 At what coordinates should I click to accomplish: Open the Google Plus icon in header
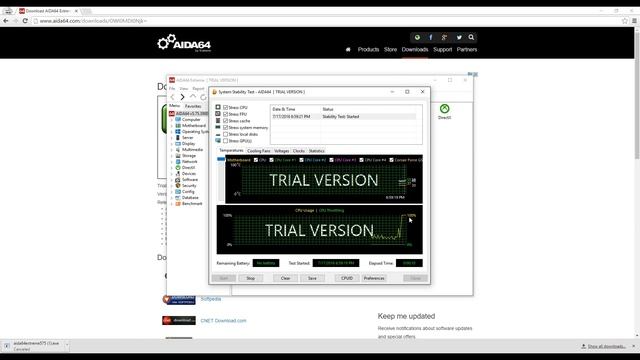444,37
